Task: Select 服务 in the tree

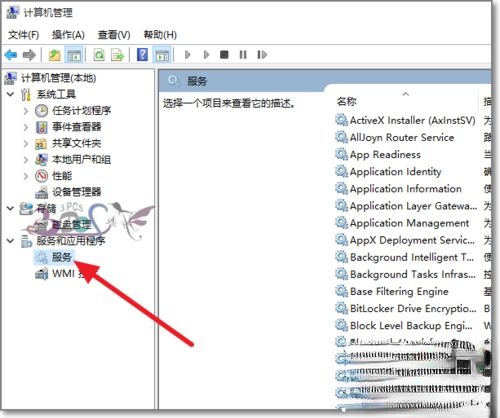Action: pos(62,257)
